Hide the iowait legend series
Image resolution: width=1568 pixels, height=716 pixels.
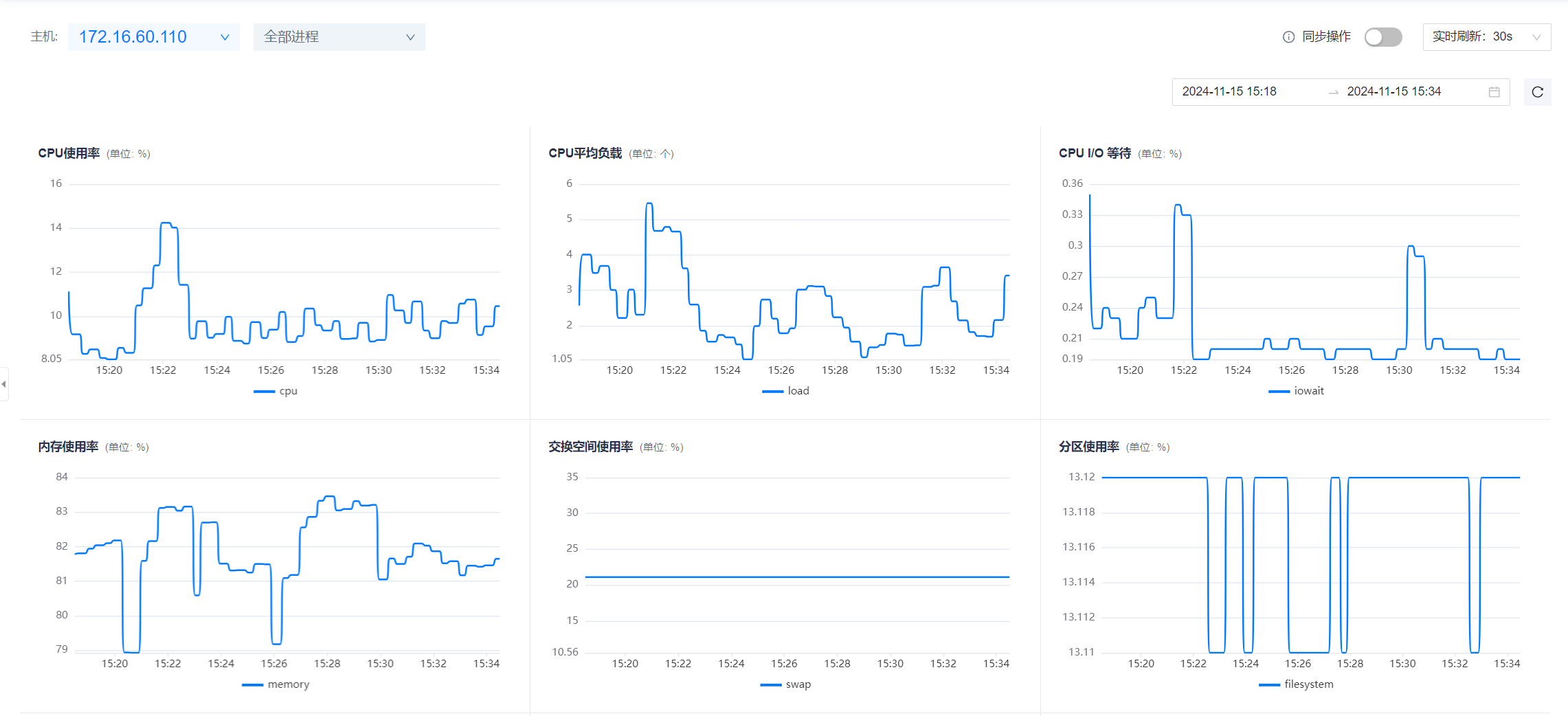coord(1296,391)
